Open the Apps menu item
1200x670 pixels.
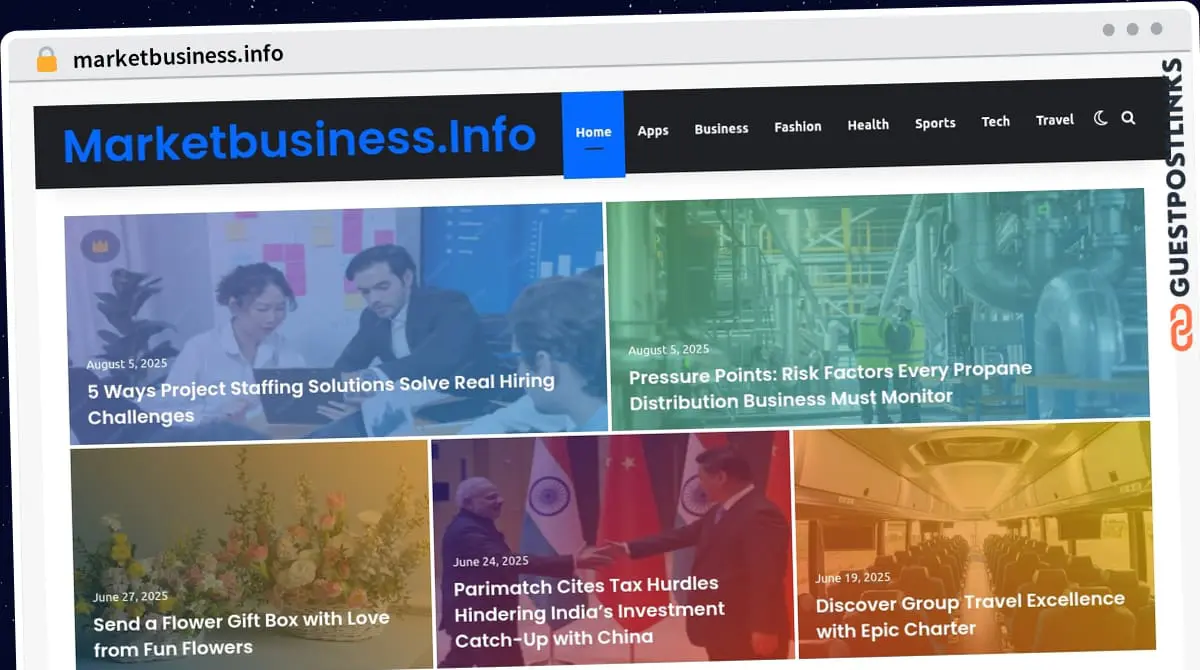tap(653, 130)
